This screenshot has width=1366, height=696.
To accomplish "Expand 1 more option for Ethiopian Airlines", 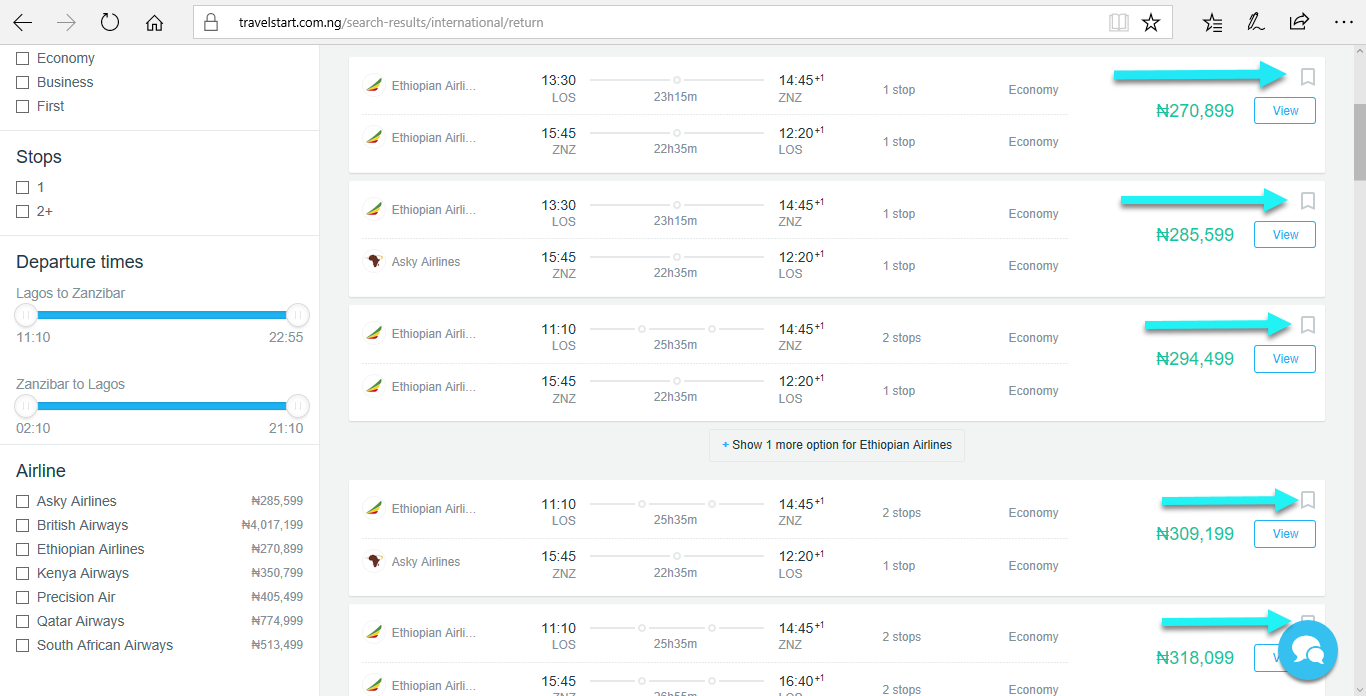I will coord(837,445).
